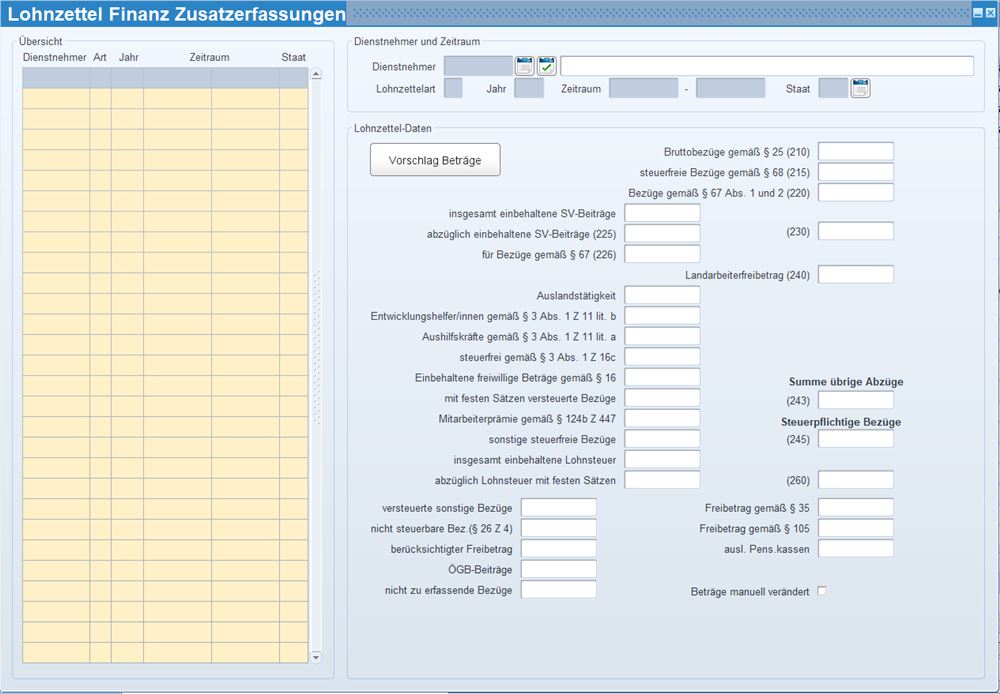The width and height of the screenshot is (1000, 694).
Task: Click the Zeitraum start date field
Action: click(643, 88)
